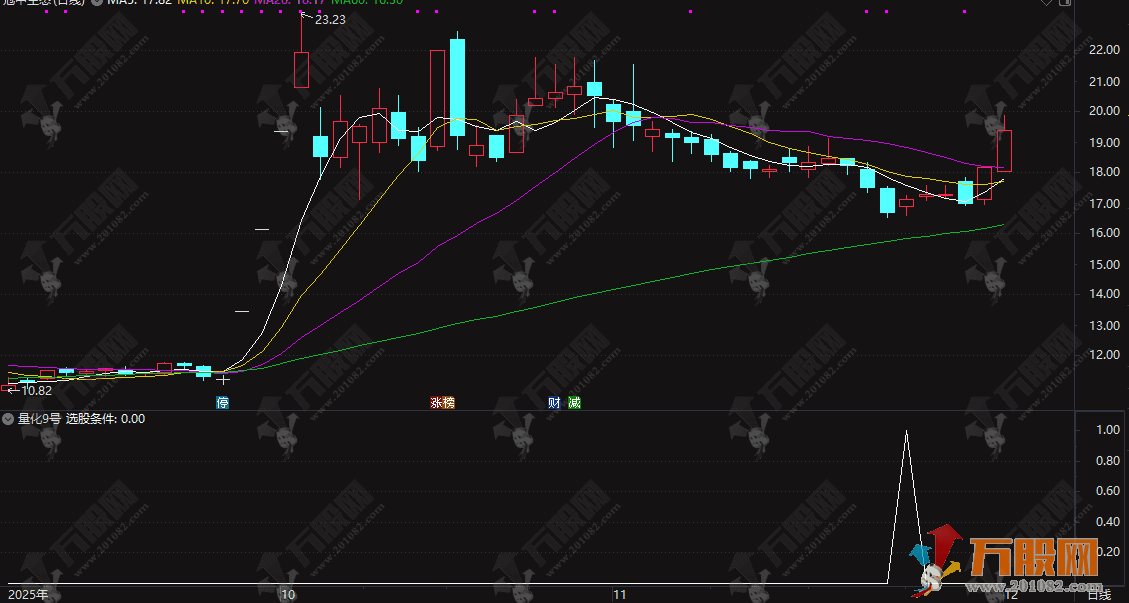1129x603 pixels.
Task: Click month 10 on the time axis
Action: pyautogui.click(x=288, y=595)
